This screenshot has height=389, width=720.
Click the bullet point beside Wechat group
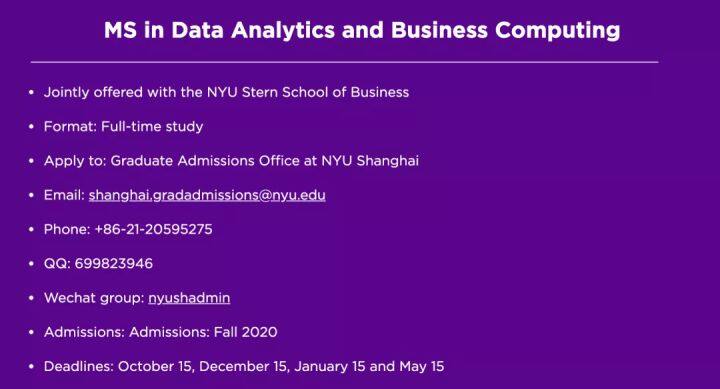[x=31, y=298]
